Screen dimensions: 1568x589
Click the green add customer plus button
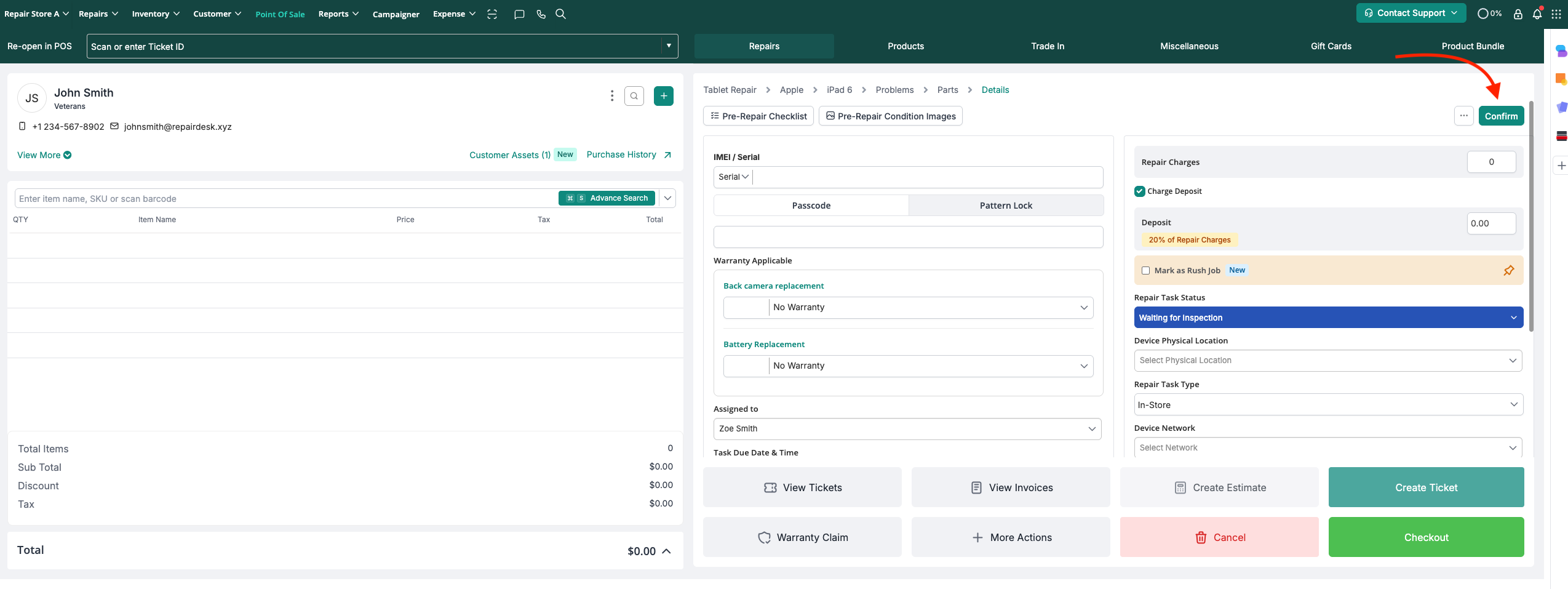pyautogui.click(x=663, y=96)
